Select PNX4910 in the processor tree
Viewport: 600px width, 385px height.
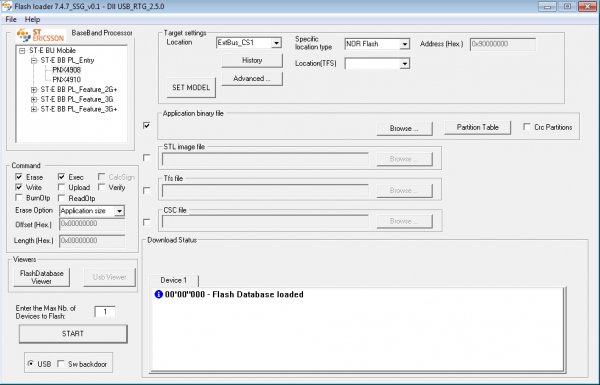pyautogui.click(x=67, y=80)
